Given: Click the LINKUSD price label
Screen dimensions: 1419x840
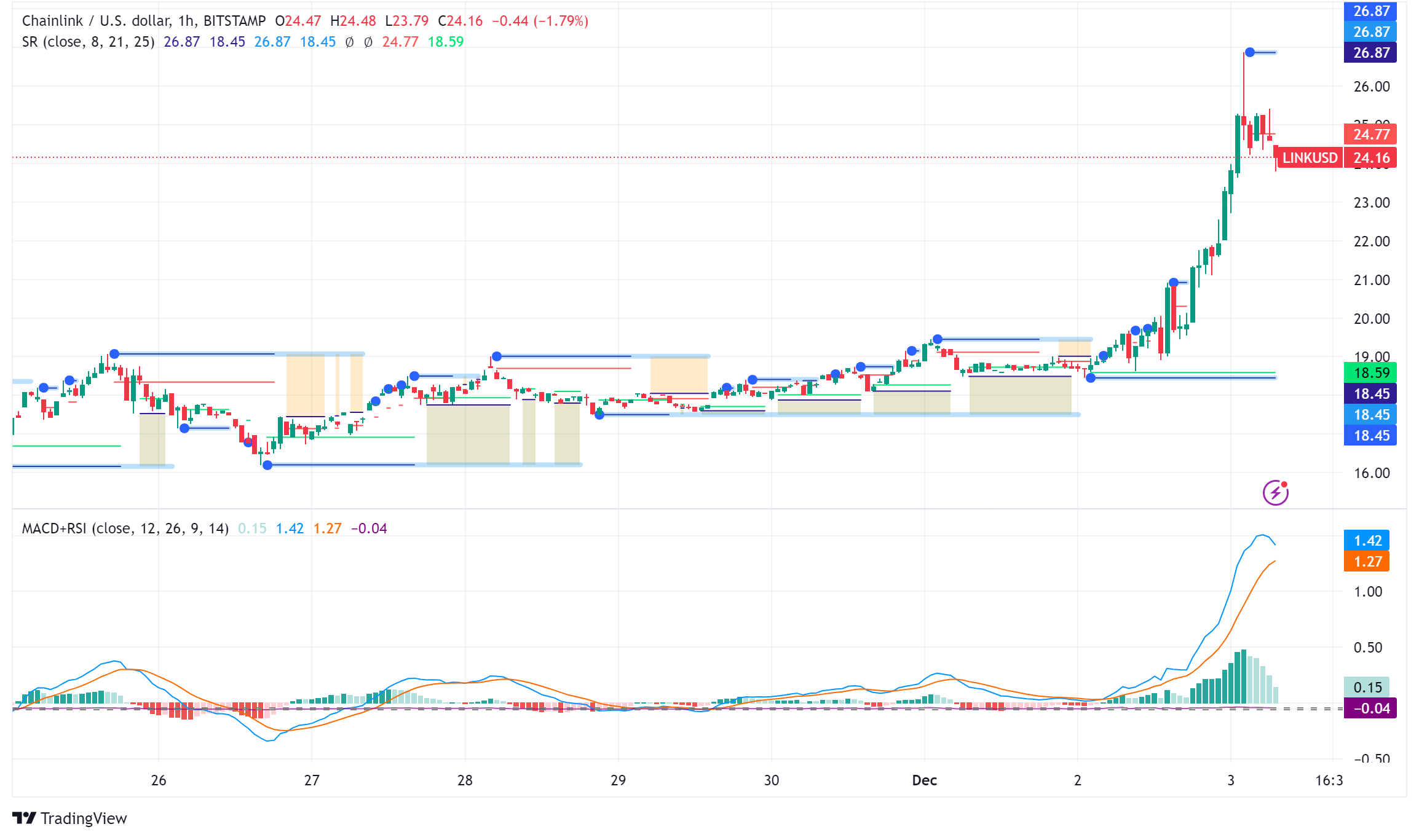Looking at the screenshot, I should (x=1310, y=158).
